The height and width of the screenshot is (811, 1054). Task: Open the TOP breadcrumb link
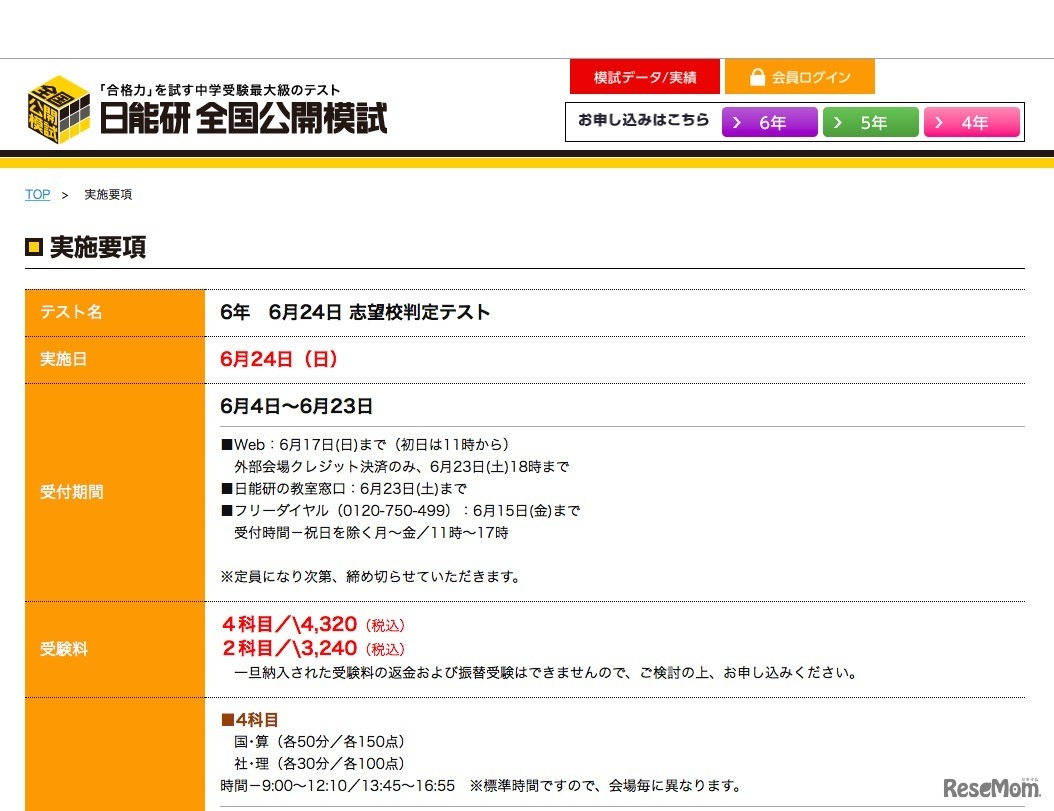(x=36, y=194)
